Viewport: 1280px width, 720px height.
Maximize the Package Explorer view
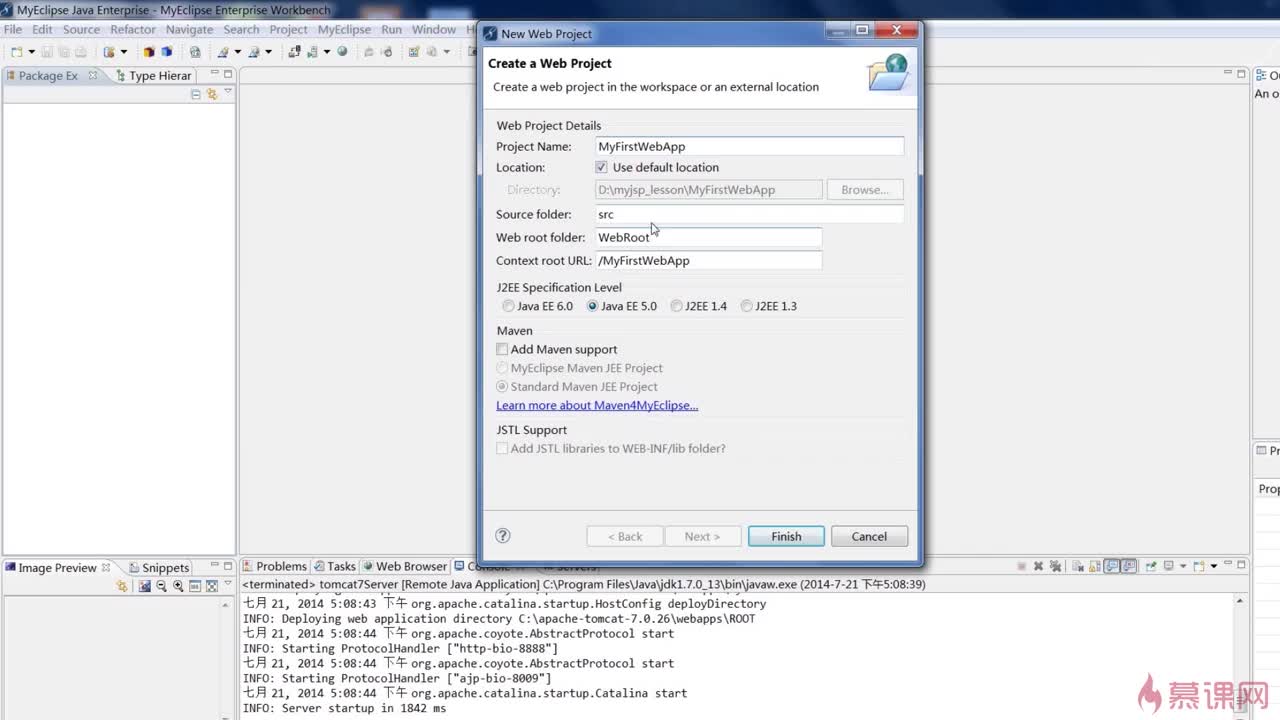[228, 74]
